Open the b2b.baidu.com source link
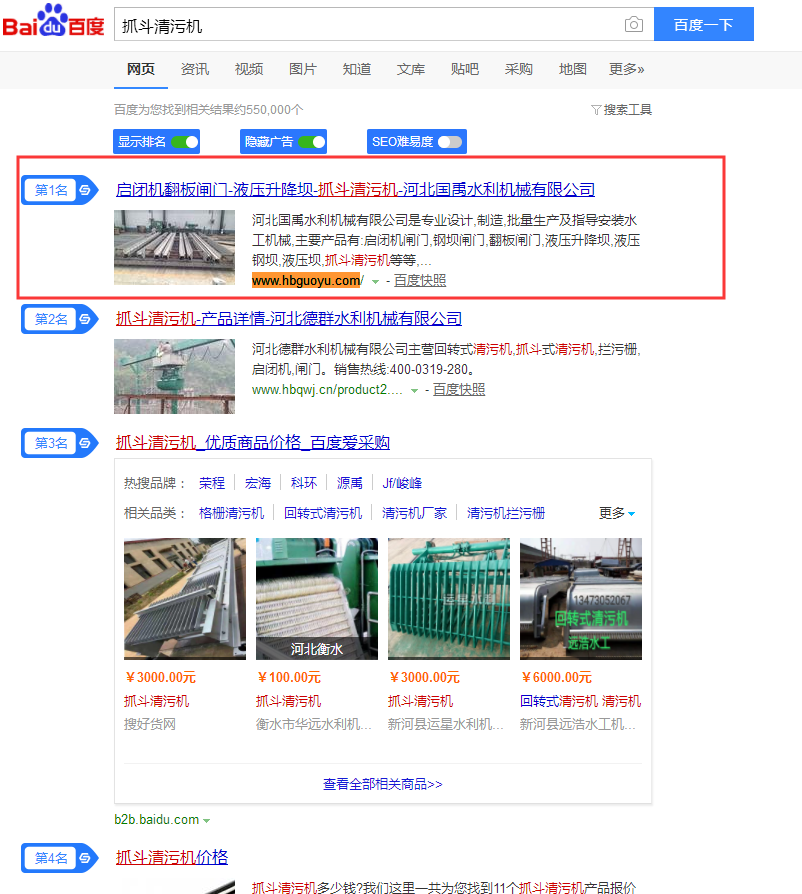 [157, 820]
